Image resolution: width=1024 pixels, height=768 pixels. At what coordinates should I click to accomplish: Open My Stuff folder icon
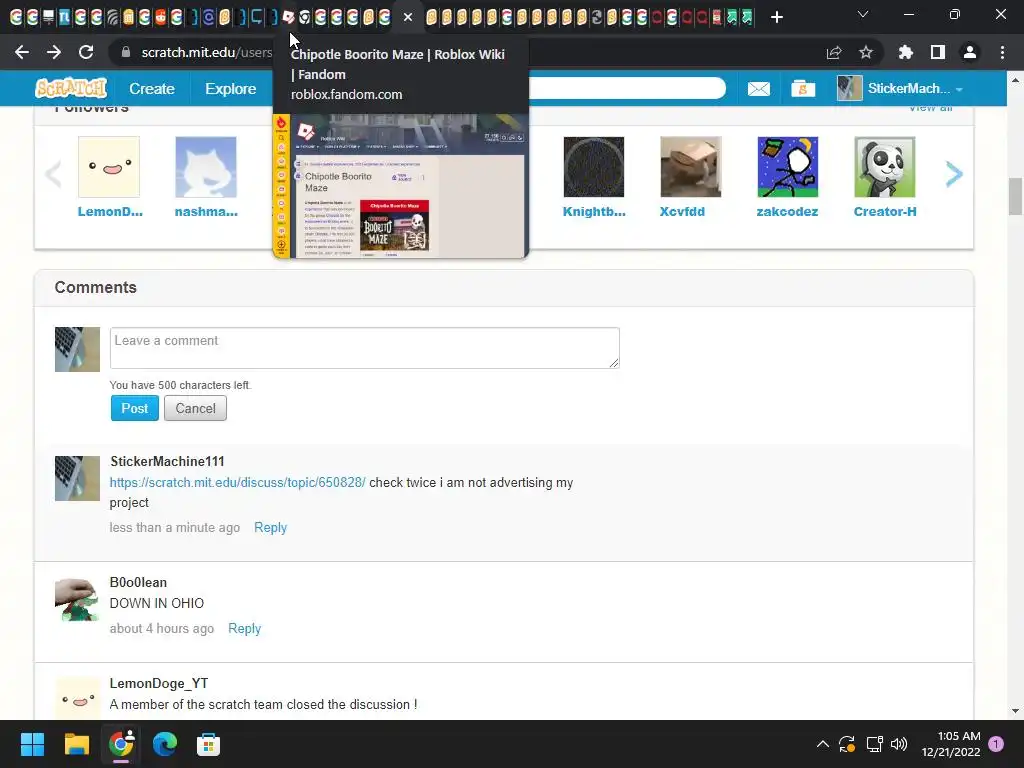click(x=803, y=88)
